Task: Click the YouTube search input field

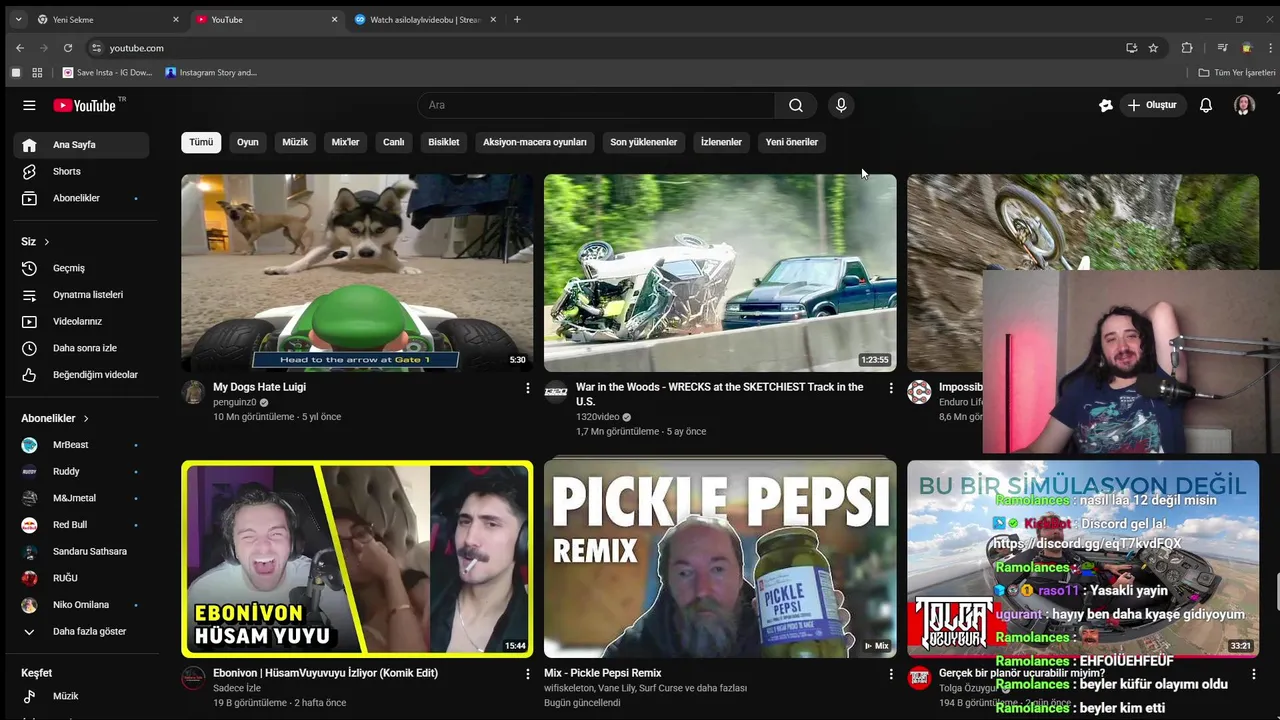Action: 596,105
